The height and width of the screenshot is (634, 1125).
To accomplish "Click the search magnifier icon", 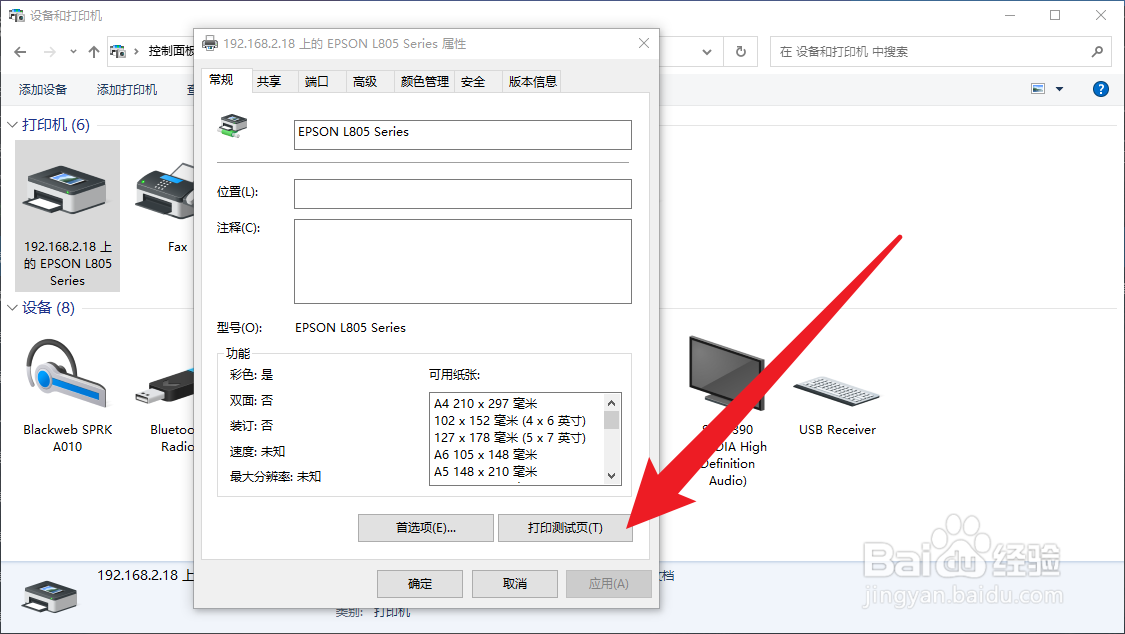I will (1097, 52).
